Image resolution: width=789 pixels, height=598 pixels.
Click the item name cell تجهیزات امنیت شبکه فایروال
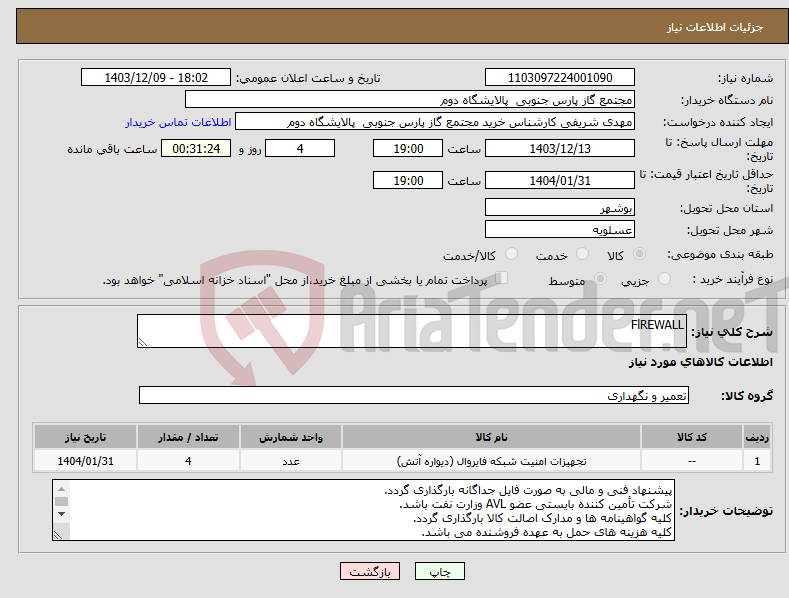coord(491,461)
